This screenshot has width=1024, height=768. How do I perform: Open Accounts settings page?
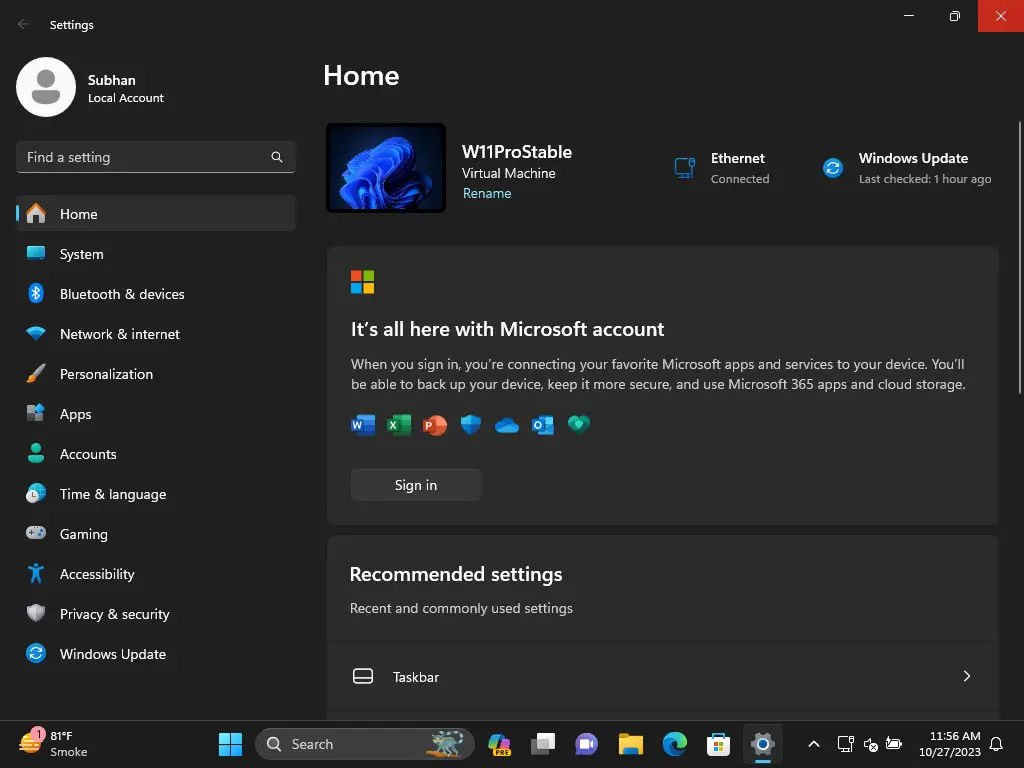click(156, 454)
